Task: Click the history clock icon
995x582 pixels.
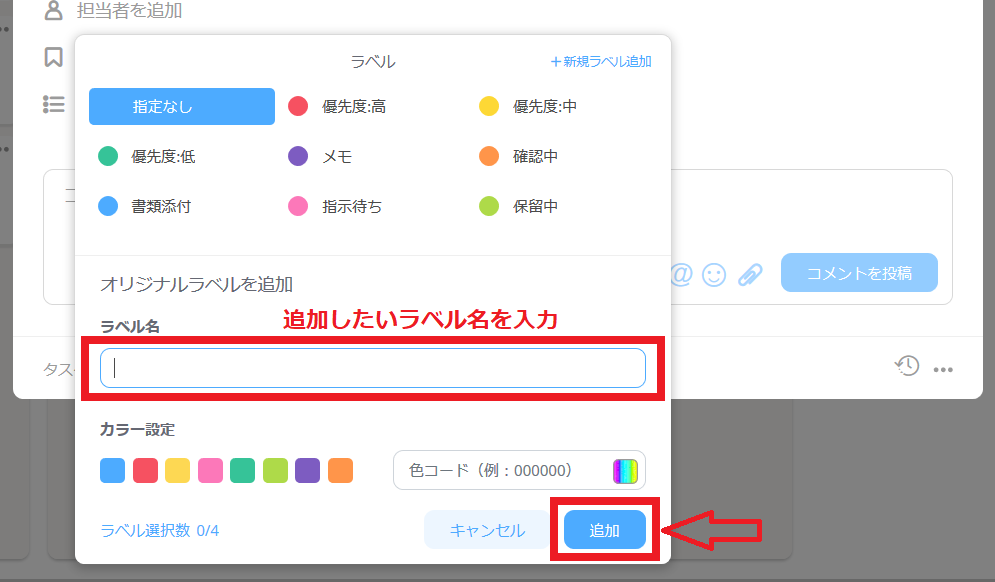Action: pos(906,366)
